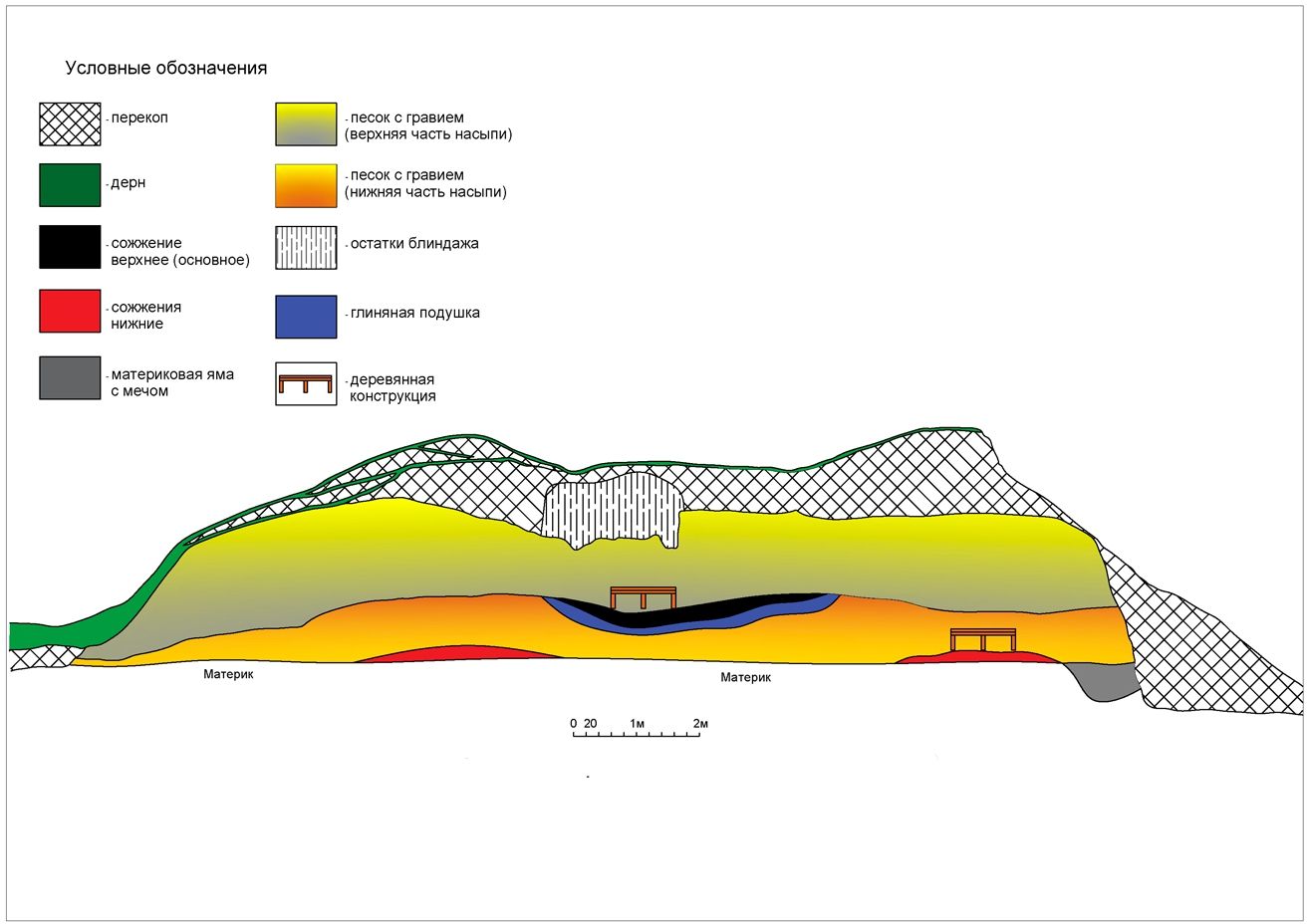Image resolution: width=1308 pixels, height=924 pixels.
Task: Click the cross-hatched 'перекоп' legend swatch
Action: click(x=70, y=123)
